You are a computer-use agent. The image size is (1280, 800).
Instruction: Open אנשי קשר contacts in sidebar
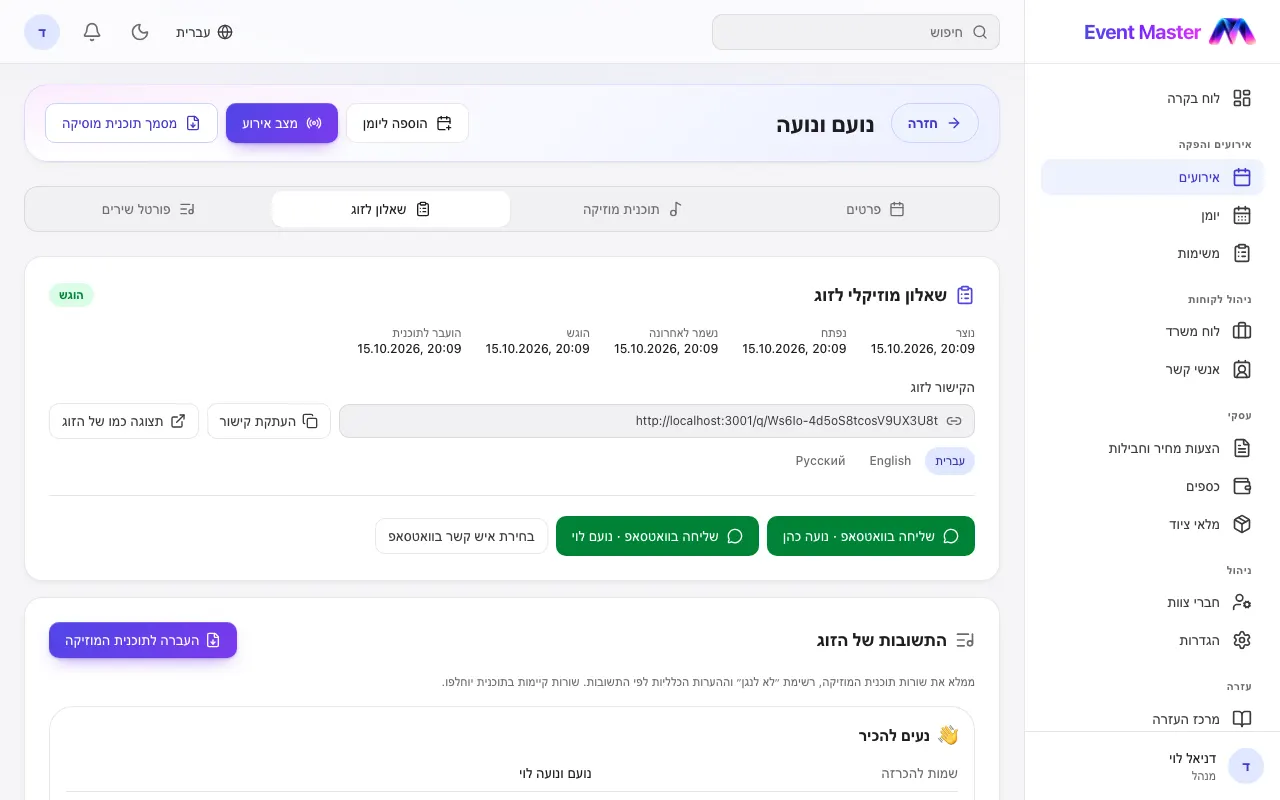pyautogui.click(x=1152, y=369)
